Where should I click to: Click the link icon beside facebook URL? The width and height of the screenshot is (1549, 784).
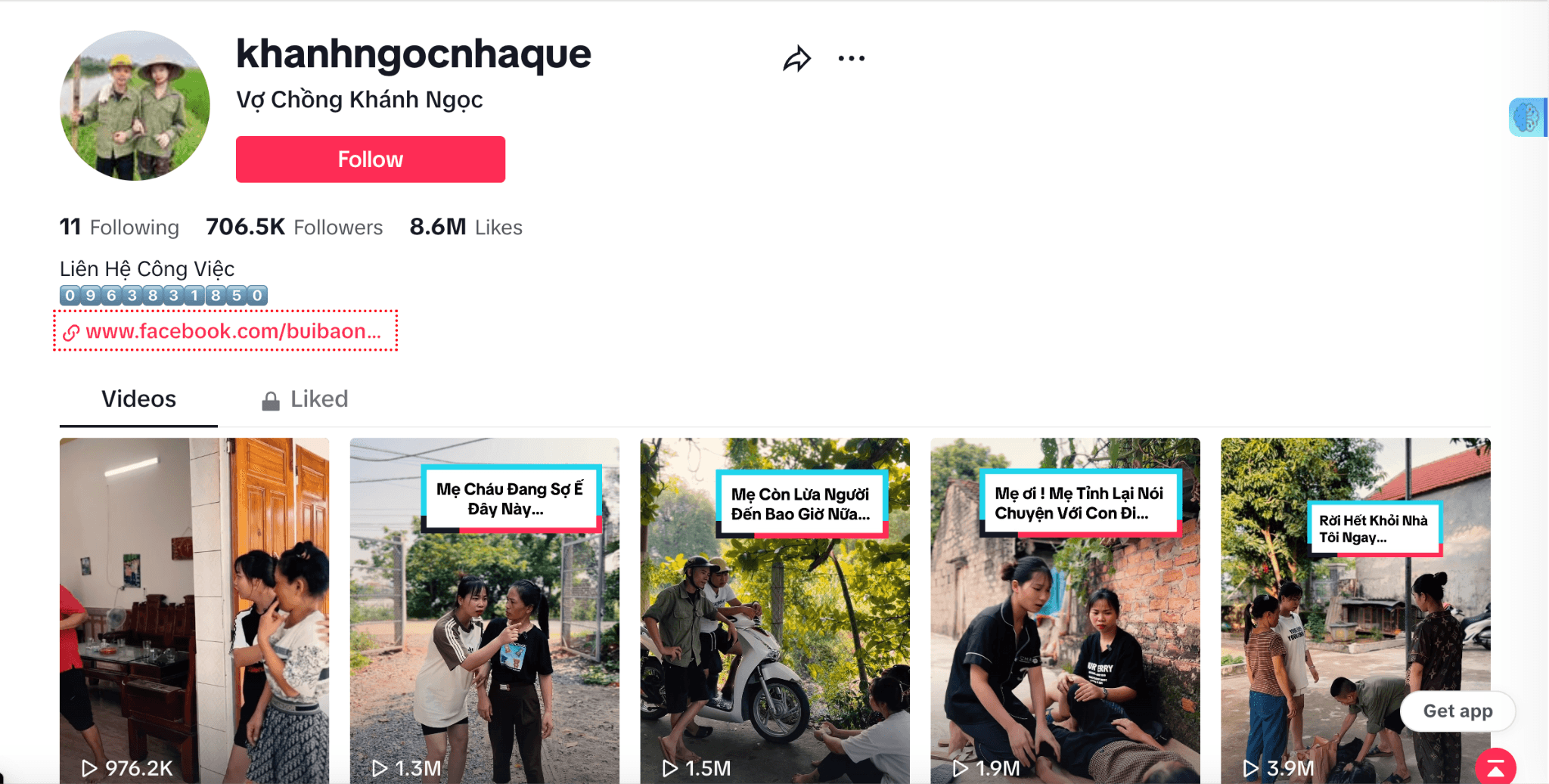pos(71,332)
